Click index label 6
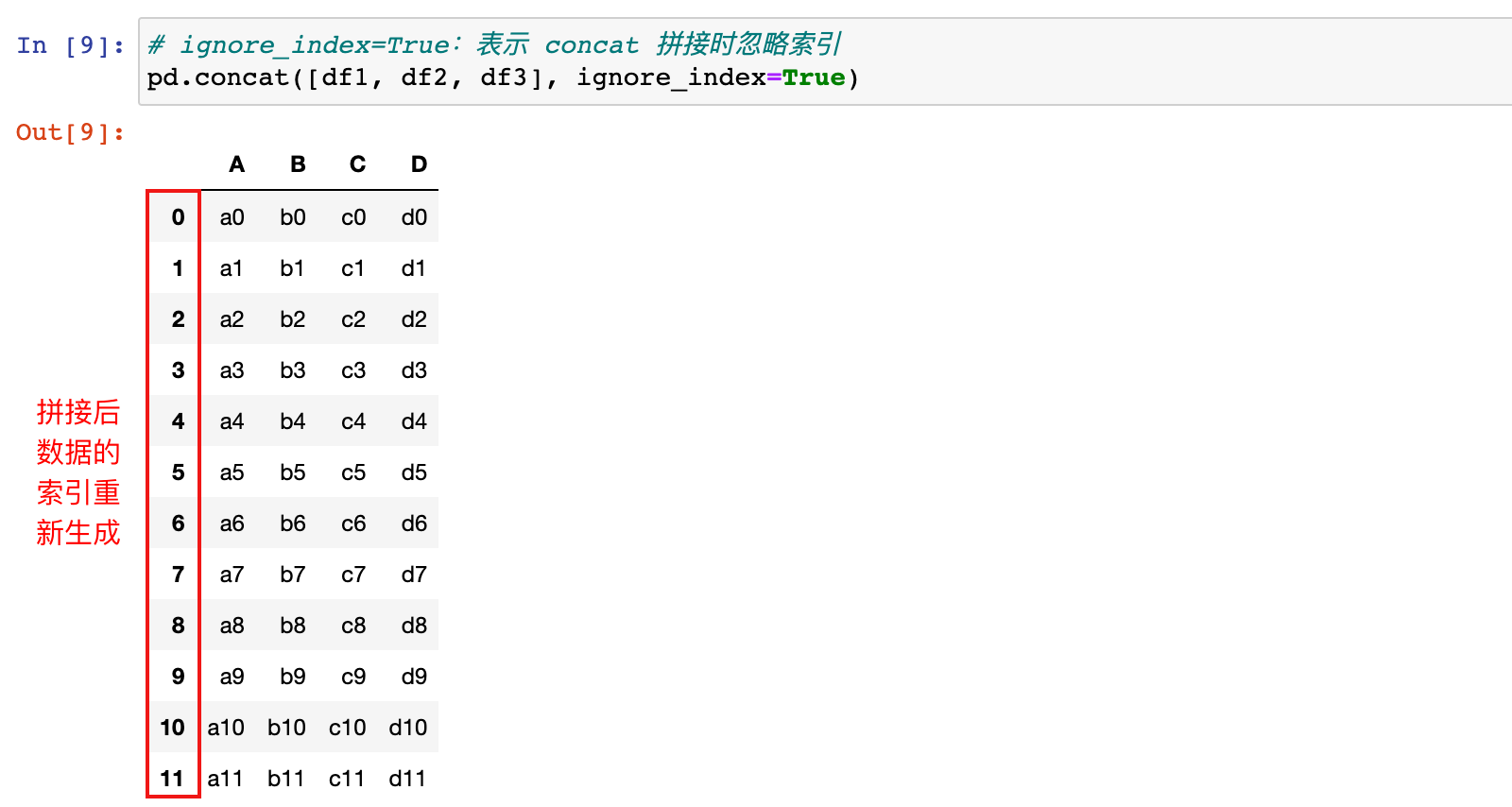This screenshot has width=1512, height=807. coord(178,524)
